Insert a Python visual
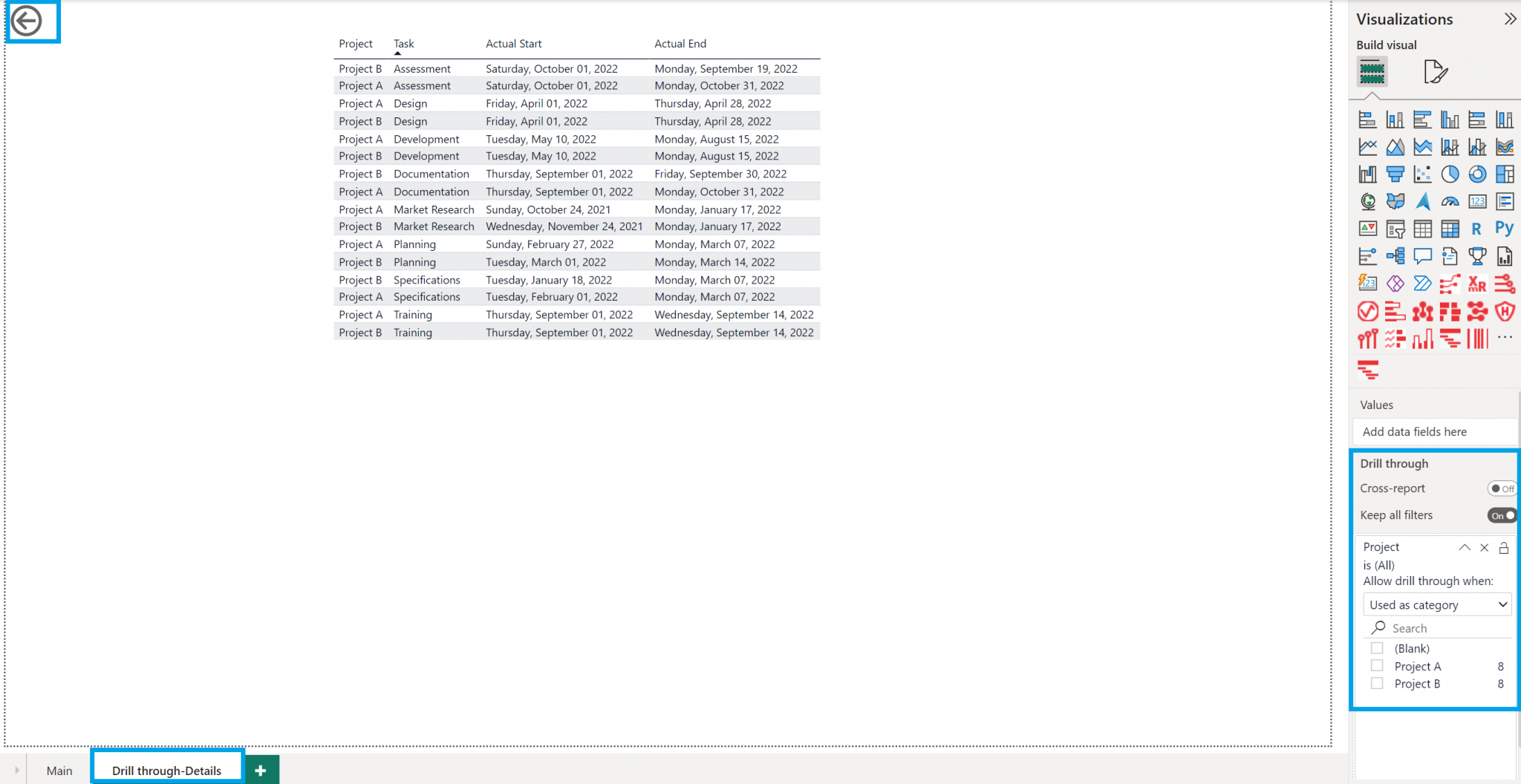The height and width of the screenshot is (784, 1521). pyautogui.click(x=1504, y=229)
